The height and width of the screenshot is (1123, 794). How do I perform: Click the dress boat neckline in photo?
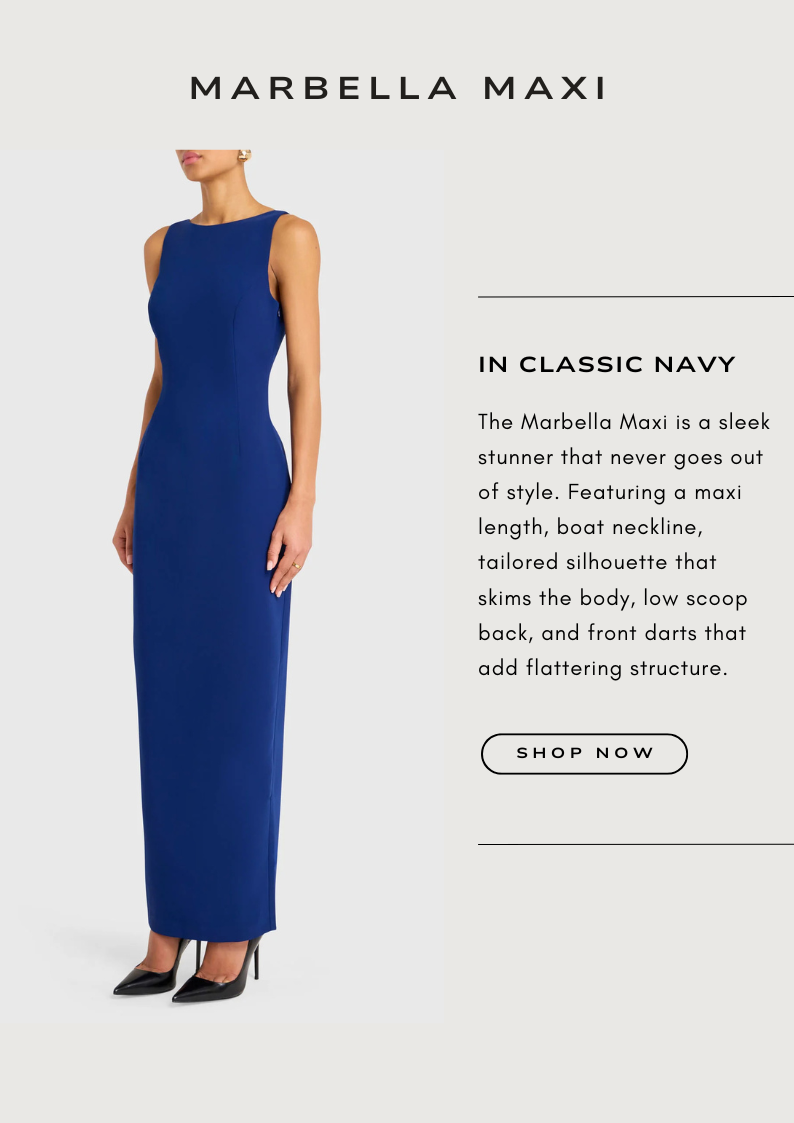[233, 218]
